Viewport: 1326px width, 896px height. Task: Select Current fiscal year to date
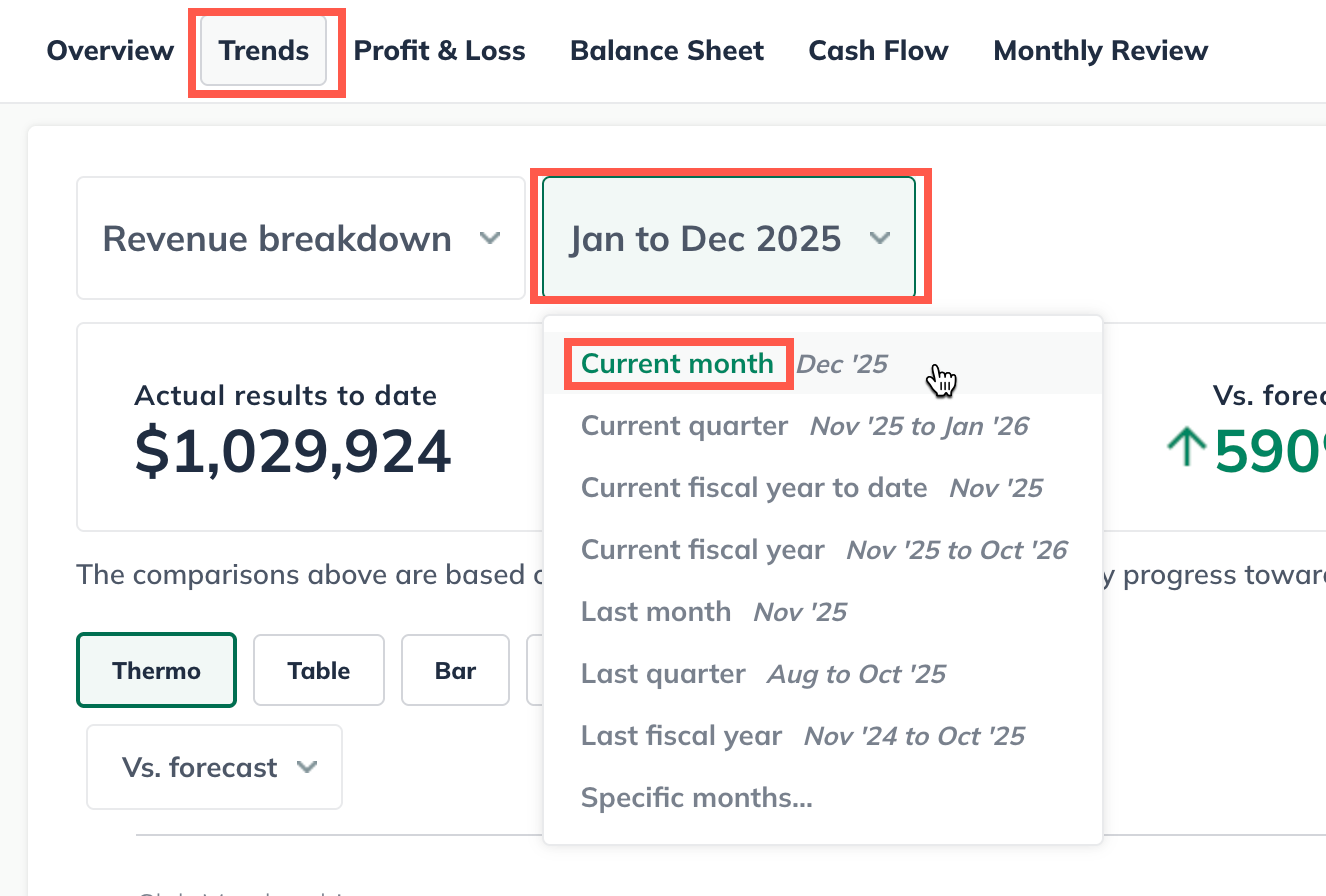(x=754, y=488)
